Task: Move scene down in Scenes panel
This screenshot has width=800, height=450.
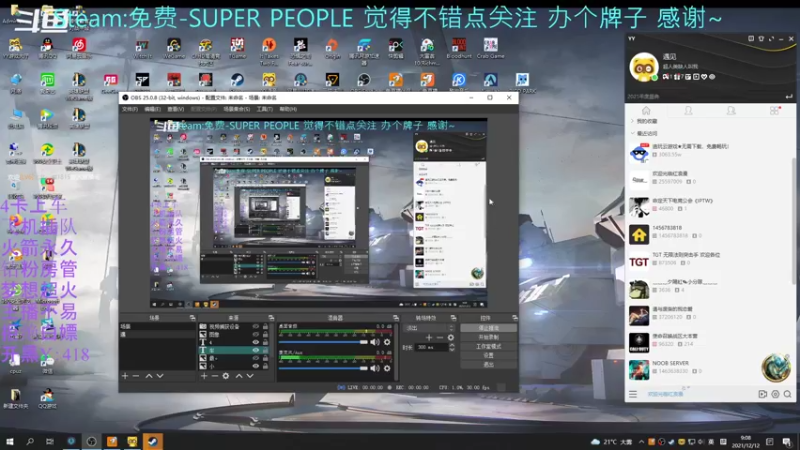Action: coord(160,376)
